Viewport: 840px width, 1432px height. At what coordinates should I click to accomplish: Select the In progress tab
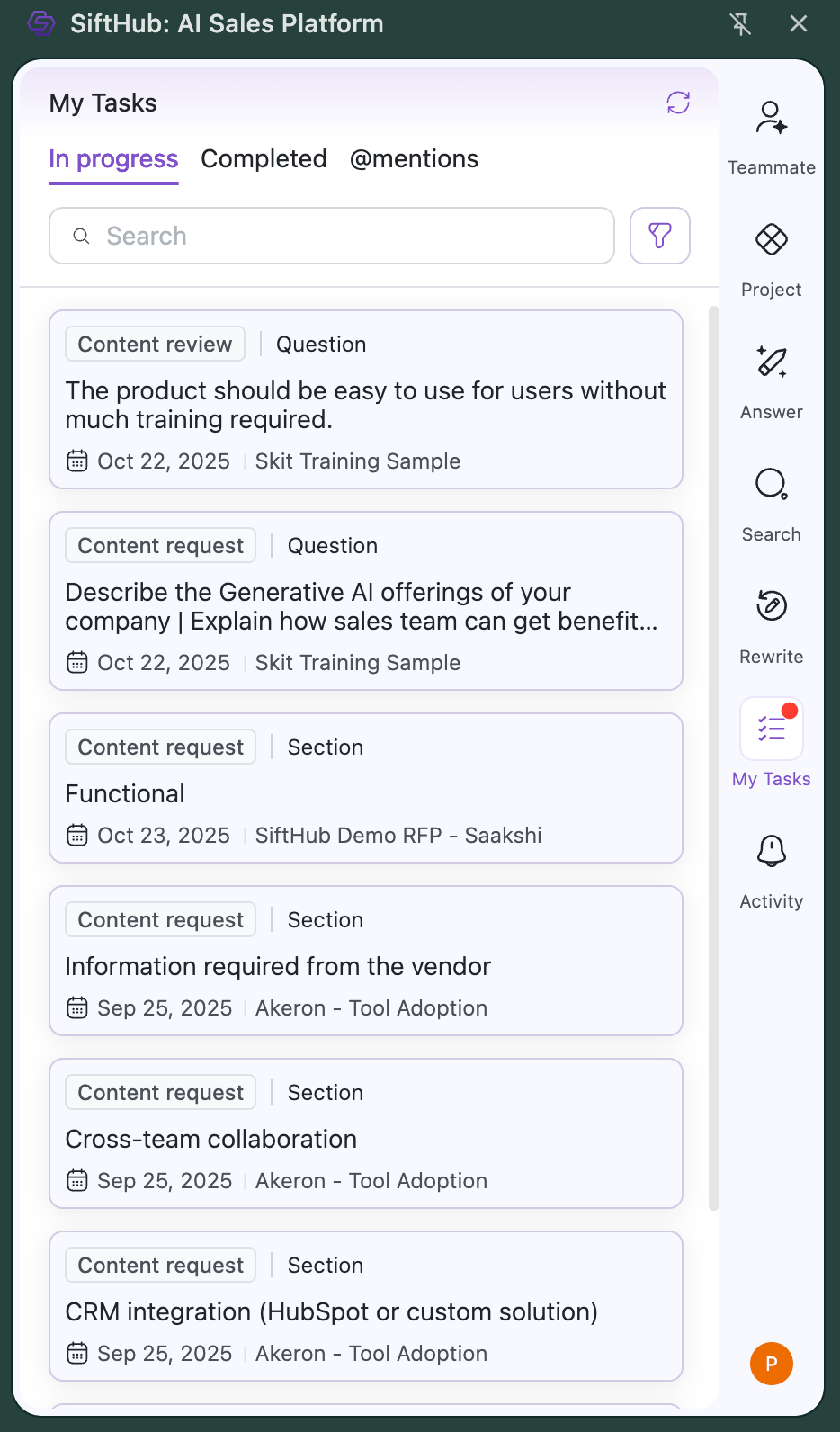coord(113,159)
